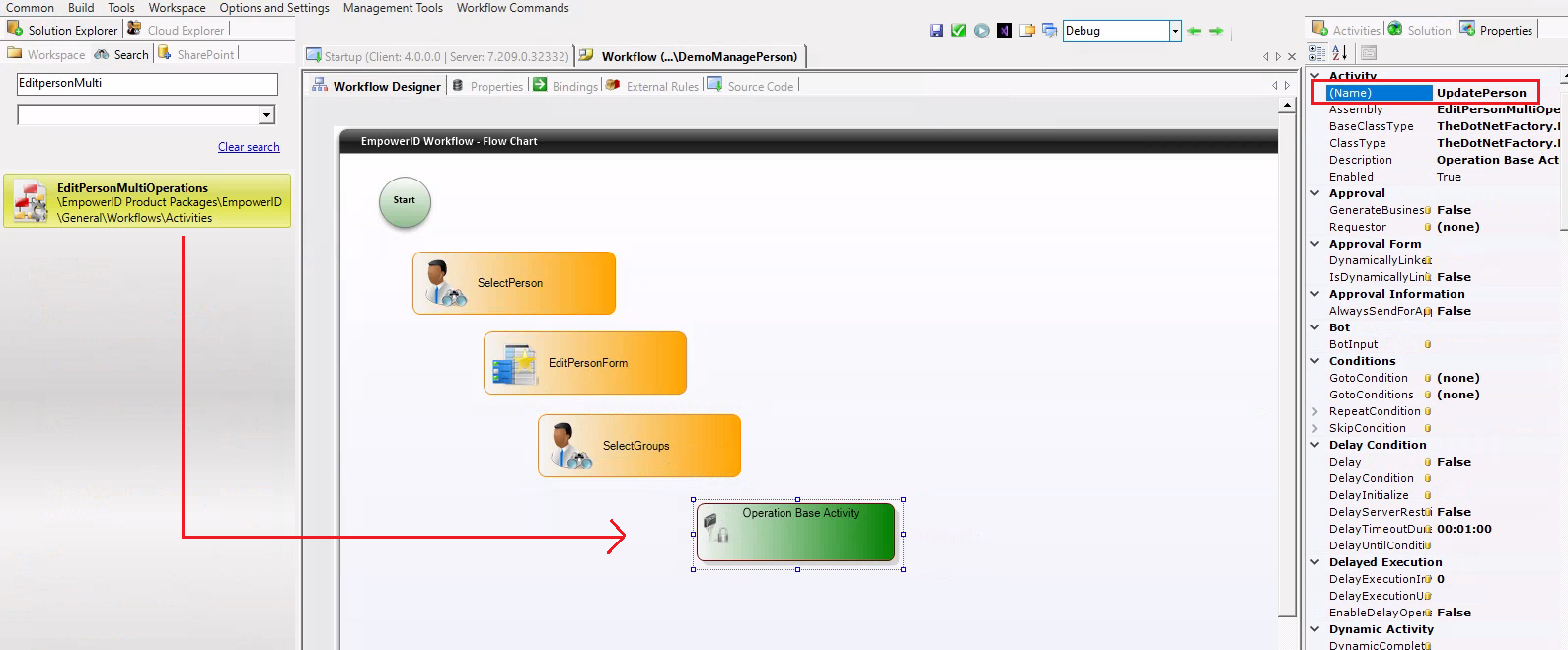Open the Debug configuration dropdown
This screenshot has height=650, width=1568.
point(1175,31)
